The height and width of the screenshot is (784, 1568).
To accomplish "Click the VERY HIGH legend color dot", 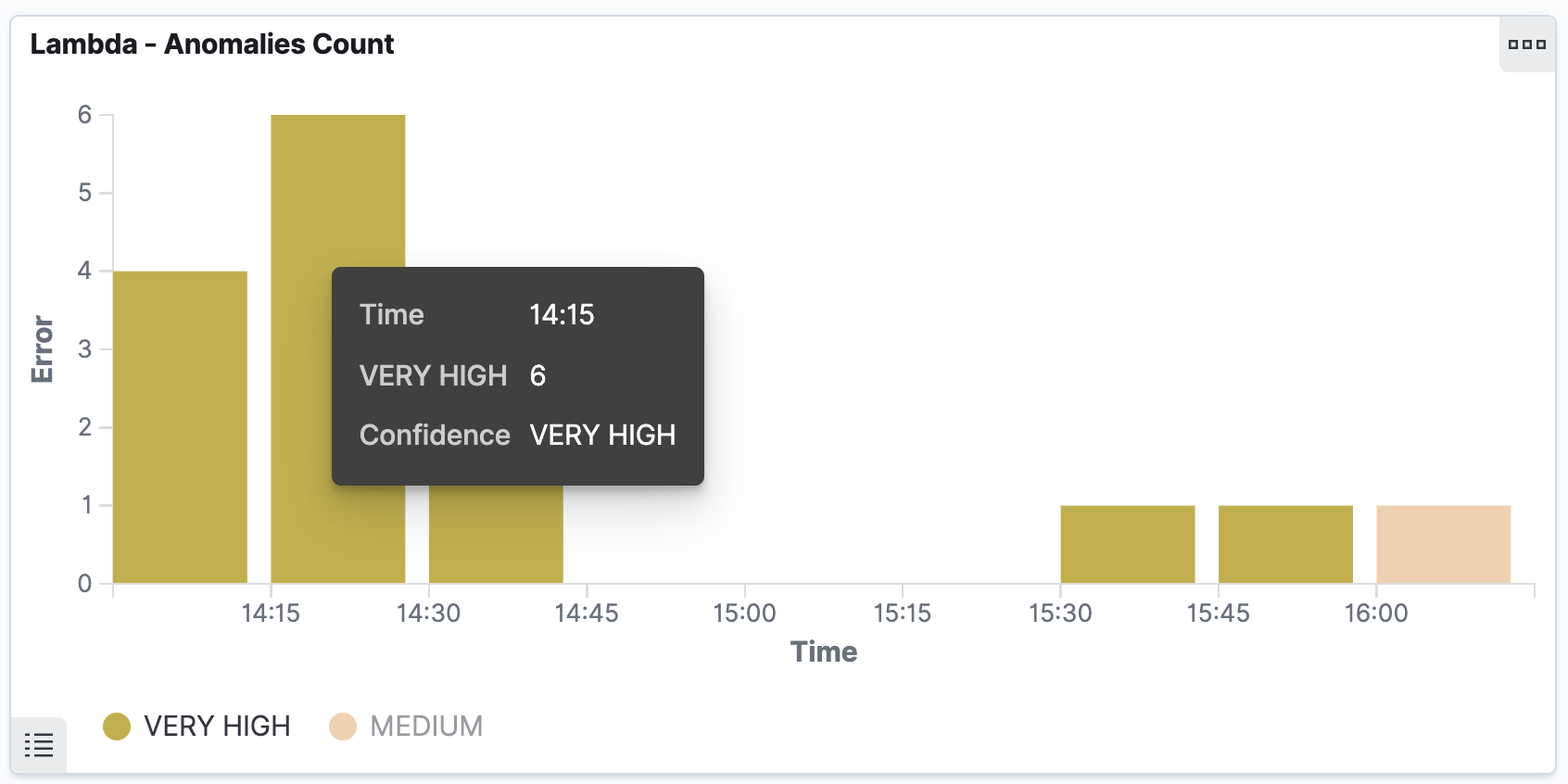I will click(x=117, y=727).
